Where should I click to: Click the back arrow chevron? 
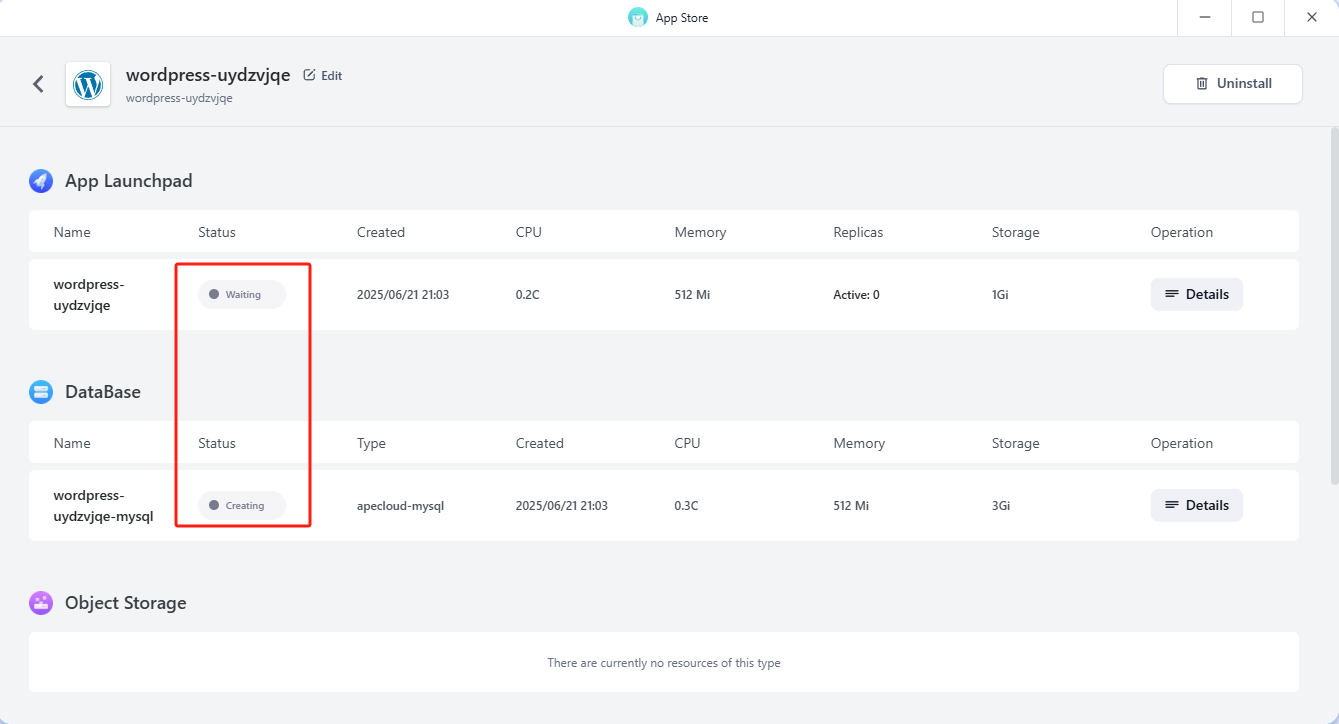[38, 84]
